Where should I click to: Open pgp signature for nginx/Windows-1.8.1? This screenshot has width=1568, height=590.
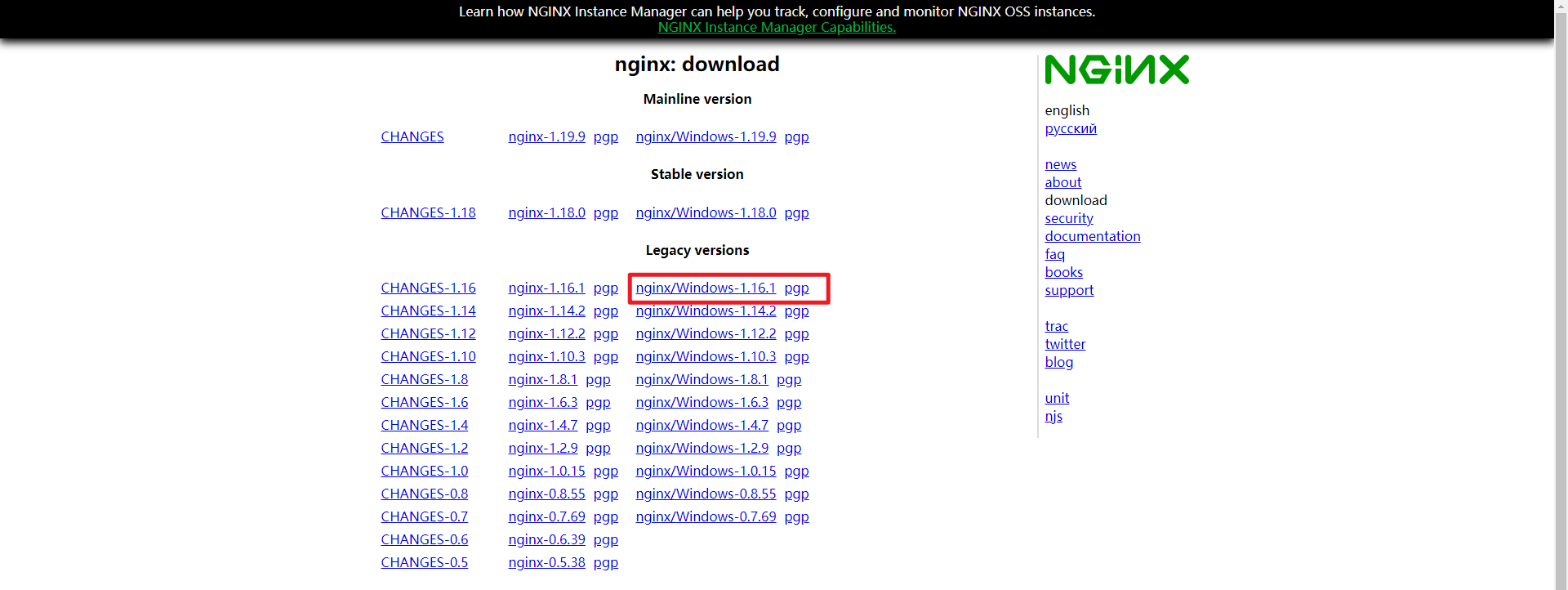tap(789, 380)
